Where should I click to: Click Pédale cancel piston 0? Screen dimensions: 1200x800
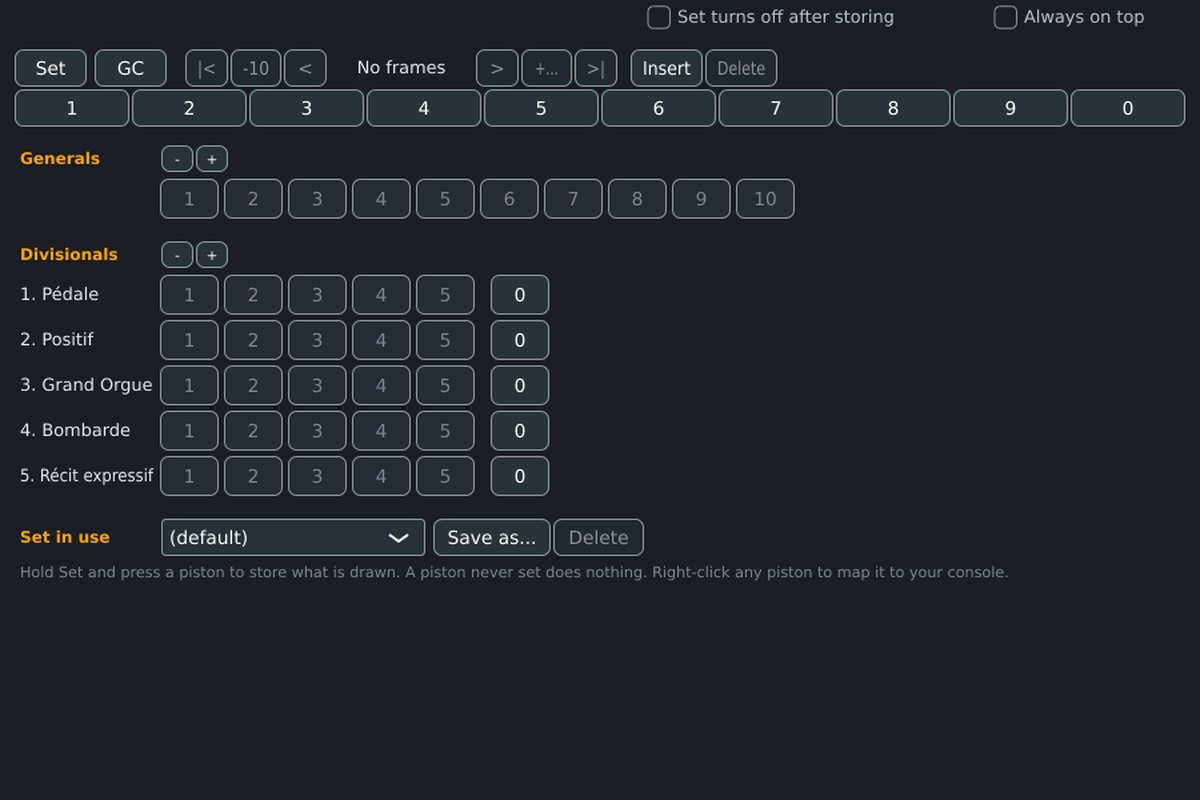[x=520, y=295]
